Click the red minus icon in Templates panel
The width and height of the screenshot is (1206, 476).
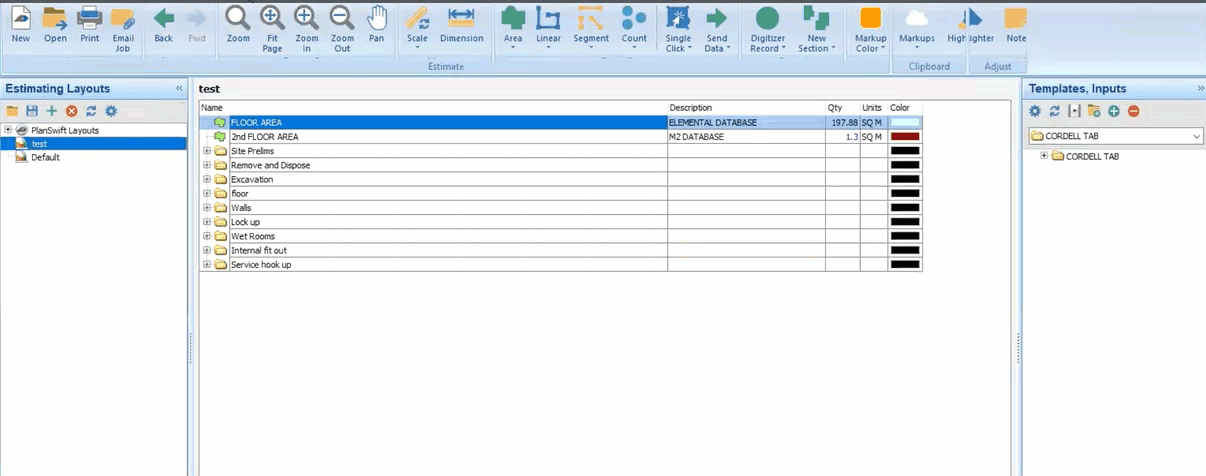click(1133, 111)
